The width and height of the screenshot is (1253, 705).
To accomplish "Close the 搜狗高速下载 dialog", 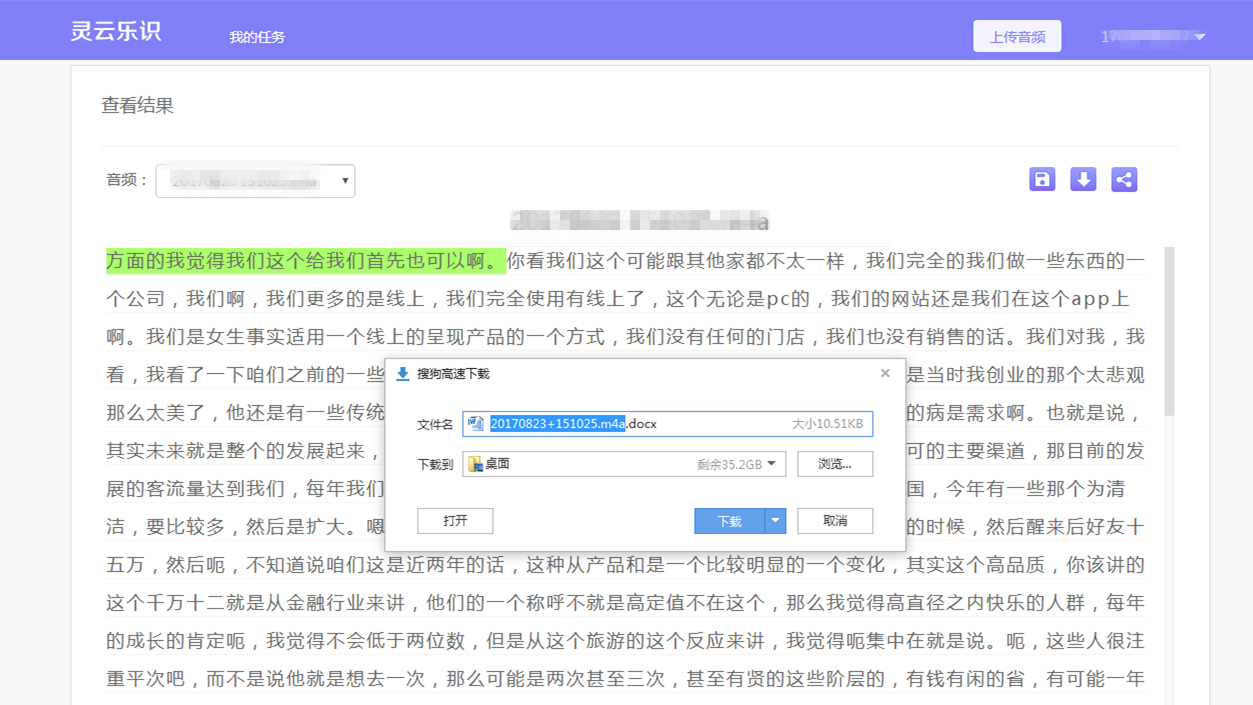I will coord(885,373).
